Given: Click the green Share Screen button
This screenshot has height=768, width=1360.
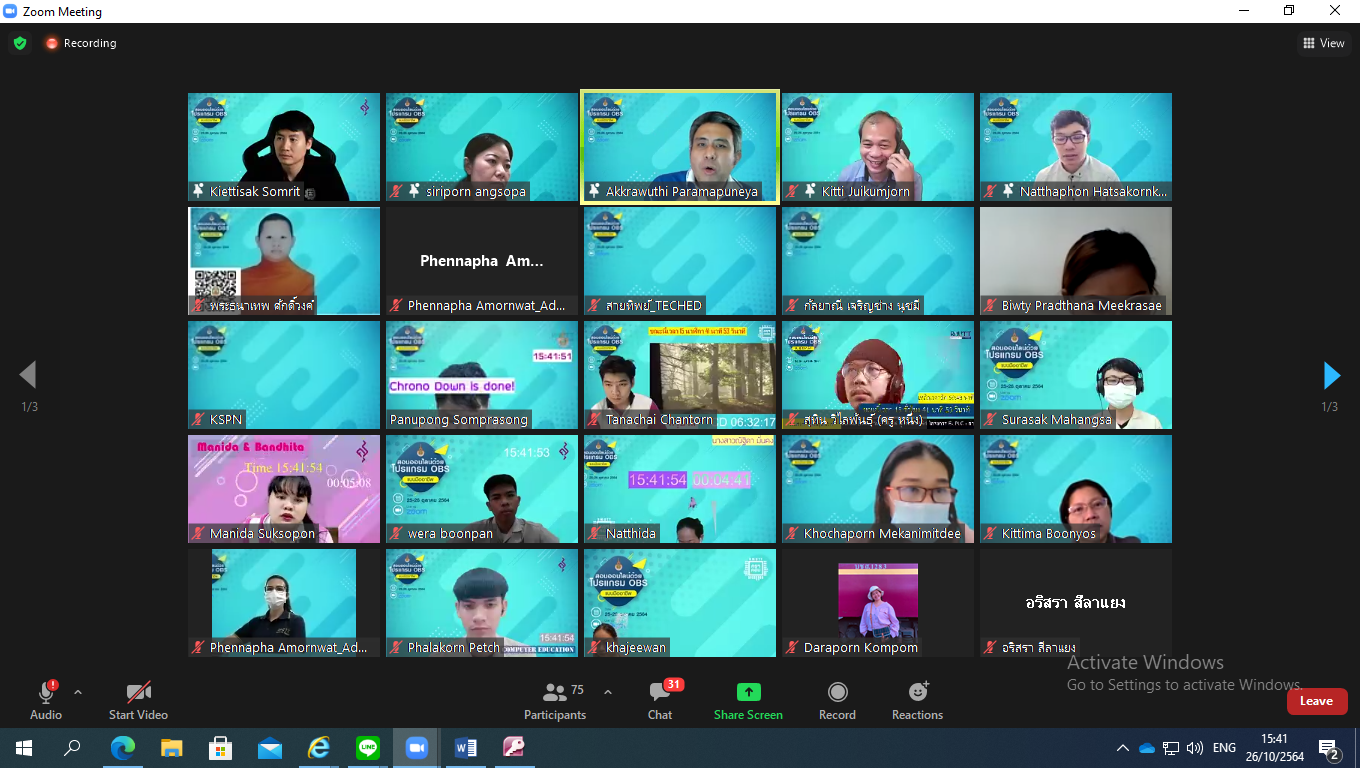Looking at the screenshot, I should [748, 699].
